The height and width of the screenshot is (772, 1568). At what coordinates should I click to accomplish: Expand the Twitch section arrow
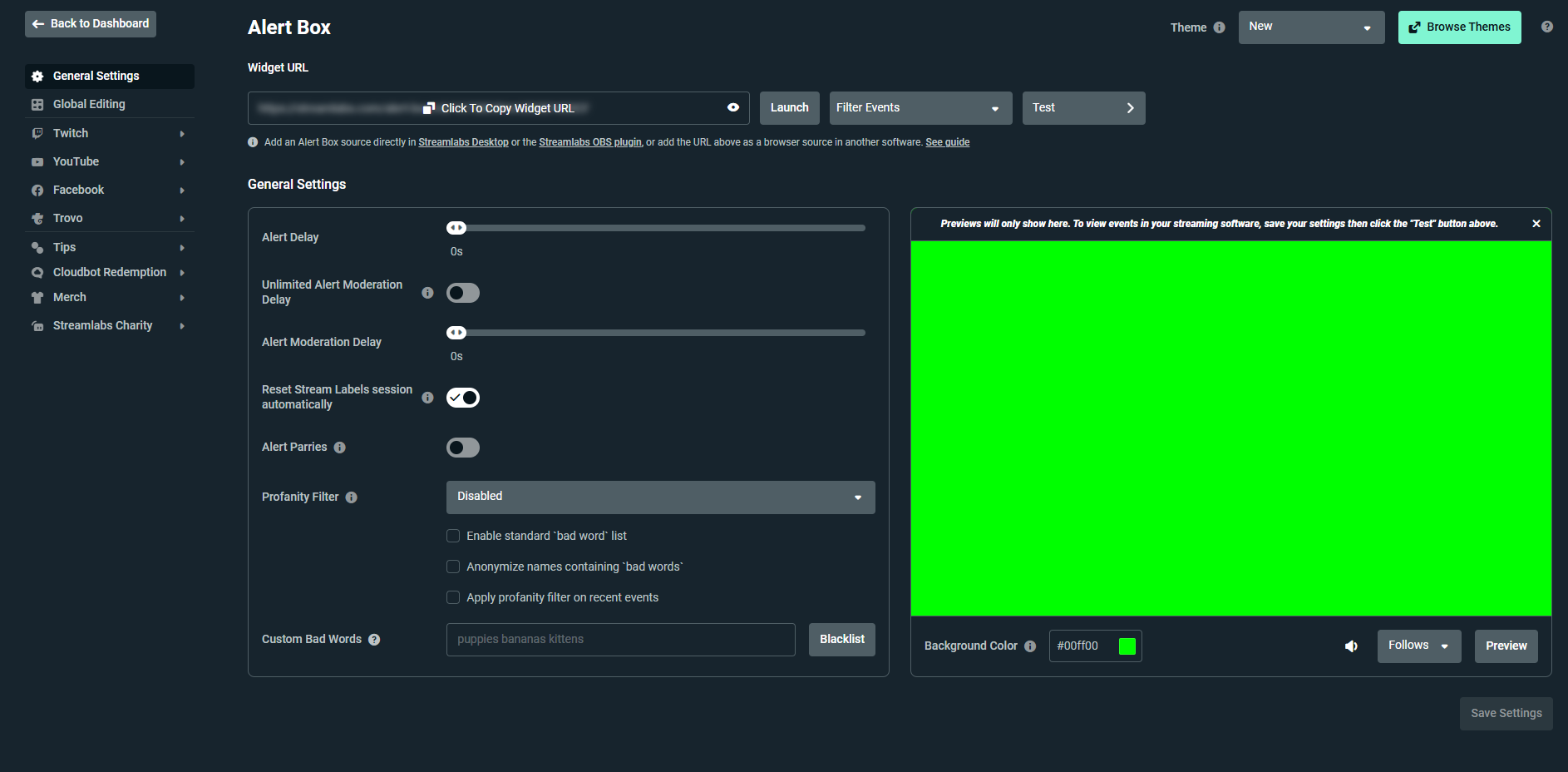point(181,134)
